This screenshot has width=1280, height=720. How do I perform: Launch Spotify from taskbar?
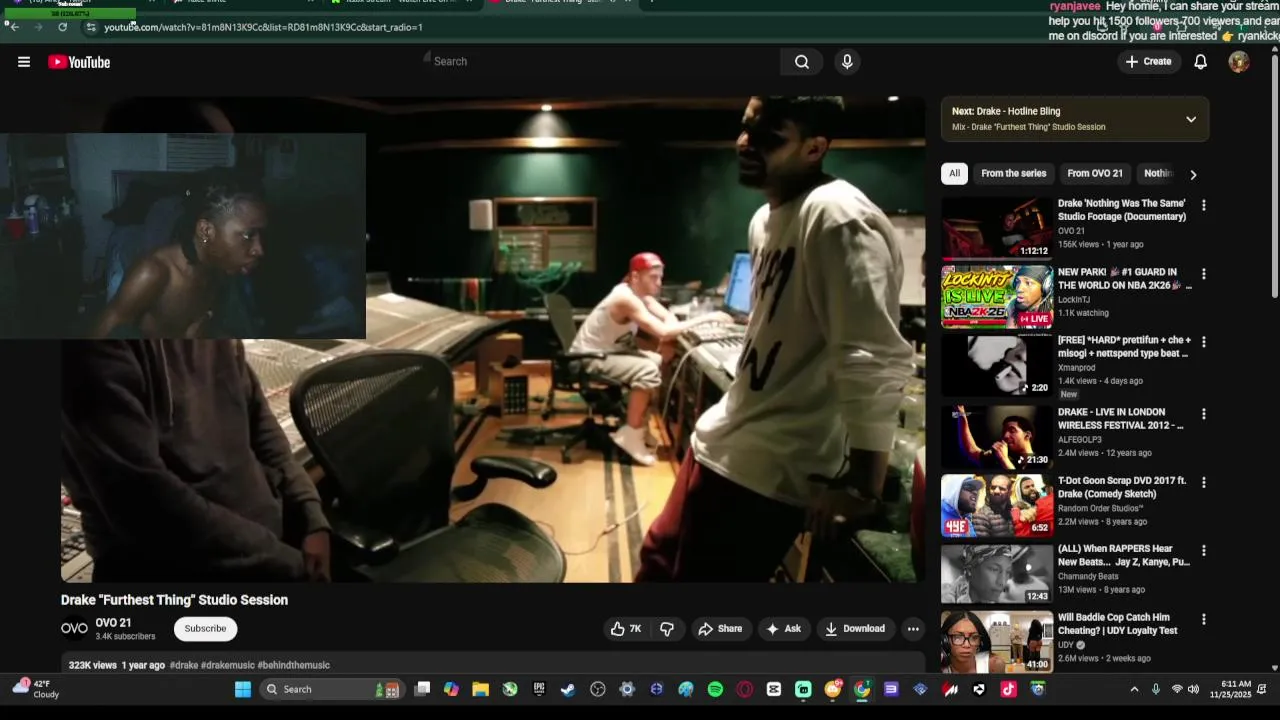pos(715,689)
